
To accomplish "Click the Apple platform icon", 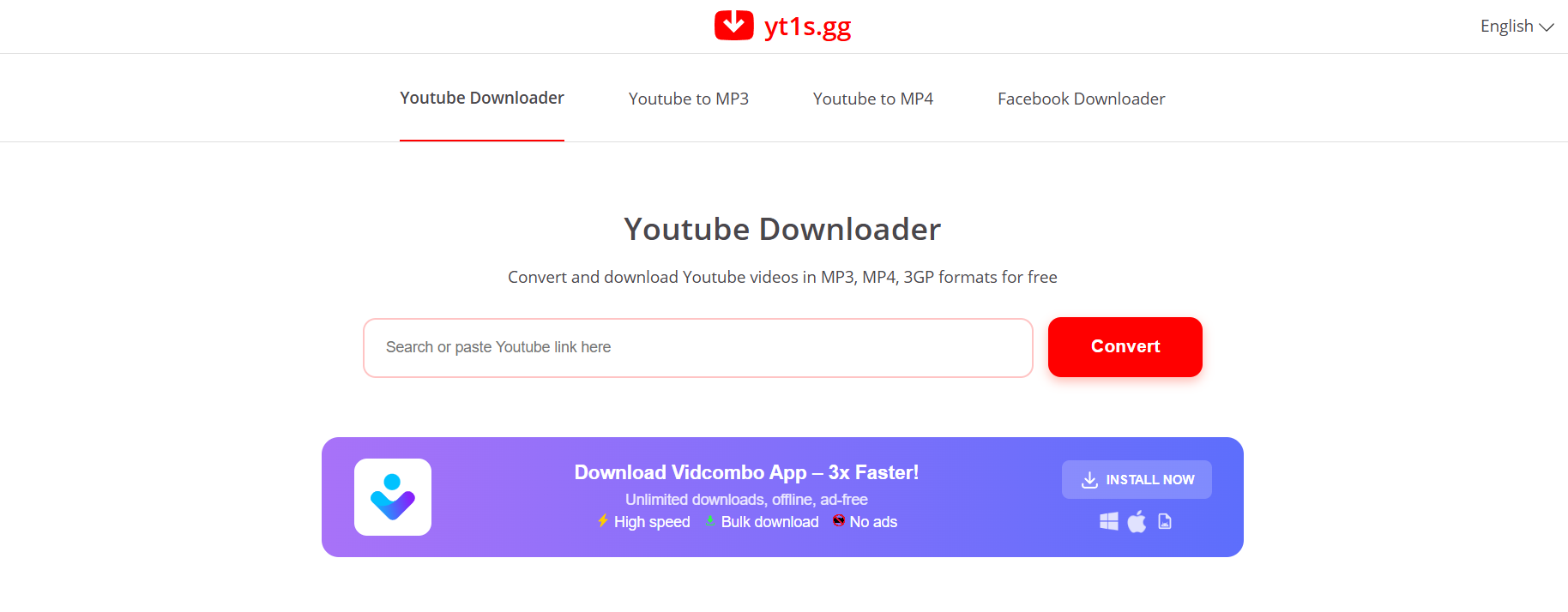I will click(x=1137, y=521).
